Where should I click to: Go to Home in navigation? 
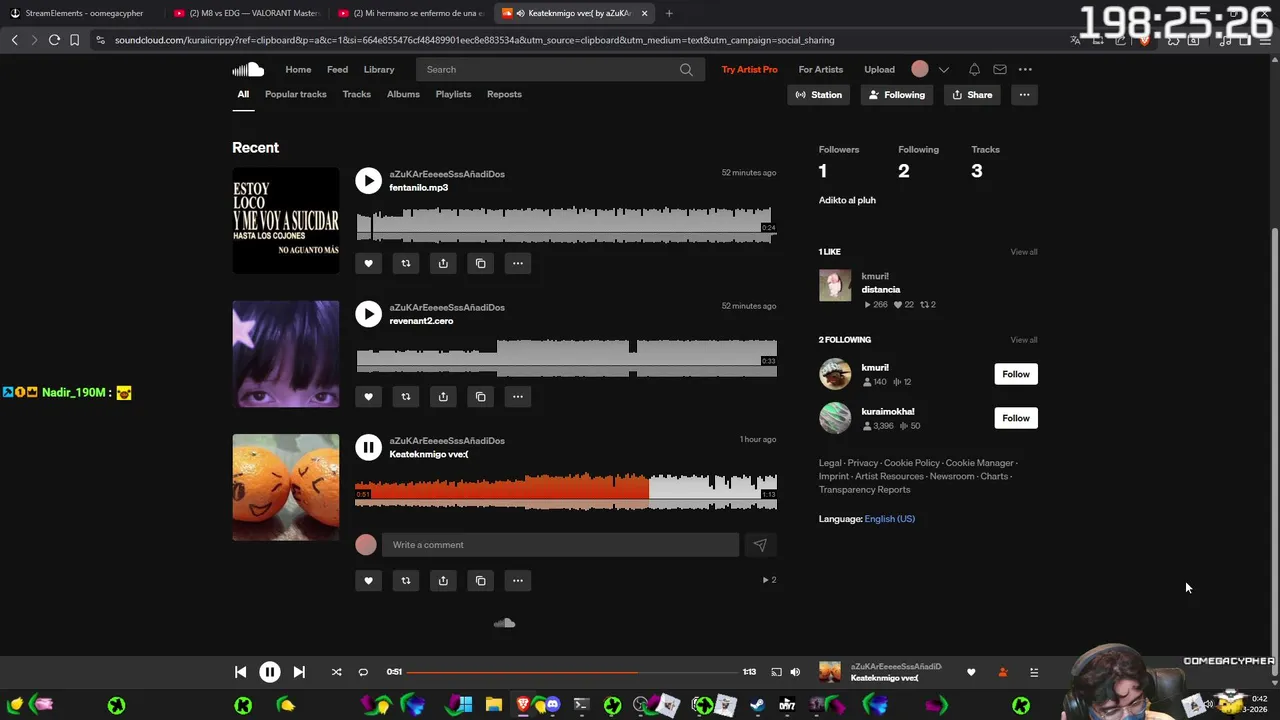click(x=298, y=69)
